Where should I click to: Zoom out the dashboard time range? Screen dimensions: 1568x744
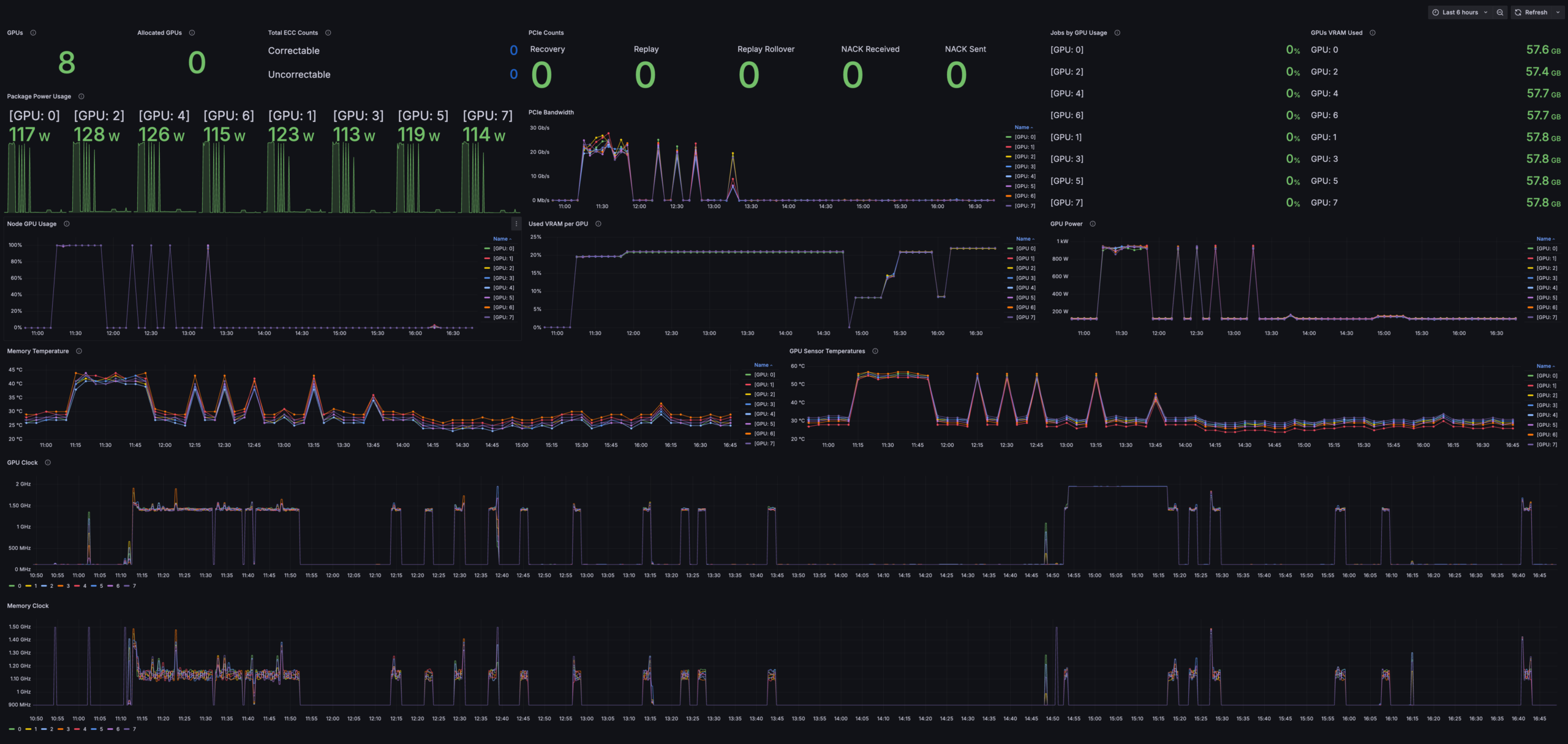[x=1499, y=12]
